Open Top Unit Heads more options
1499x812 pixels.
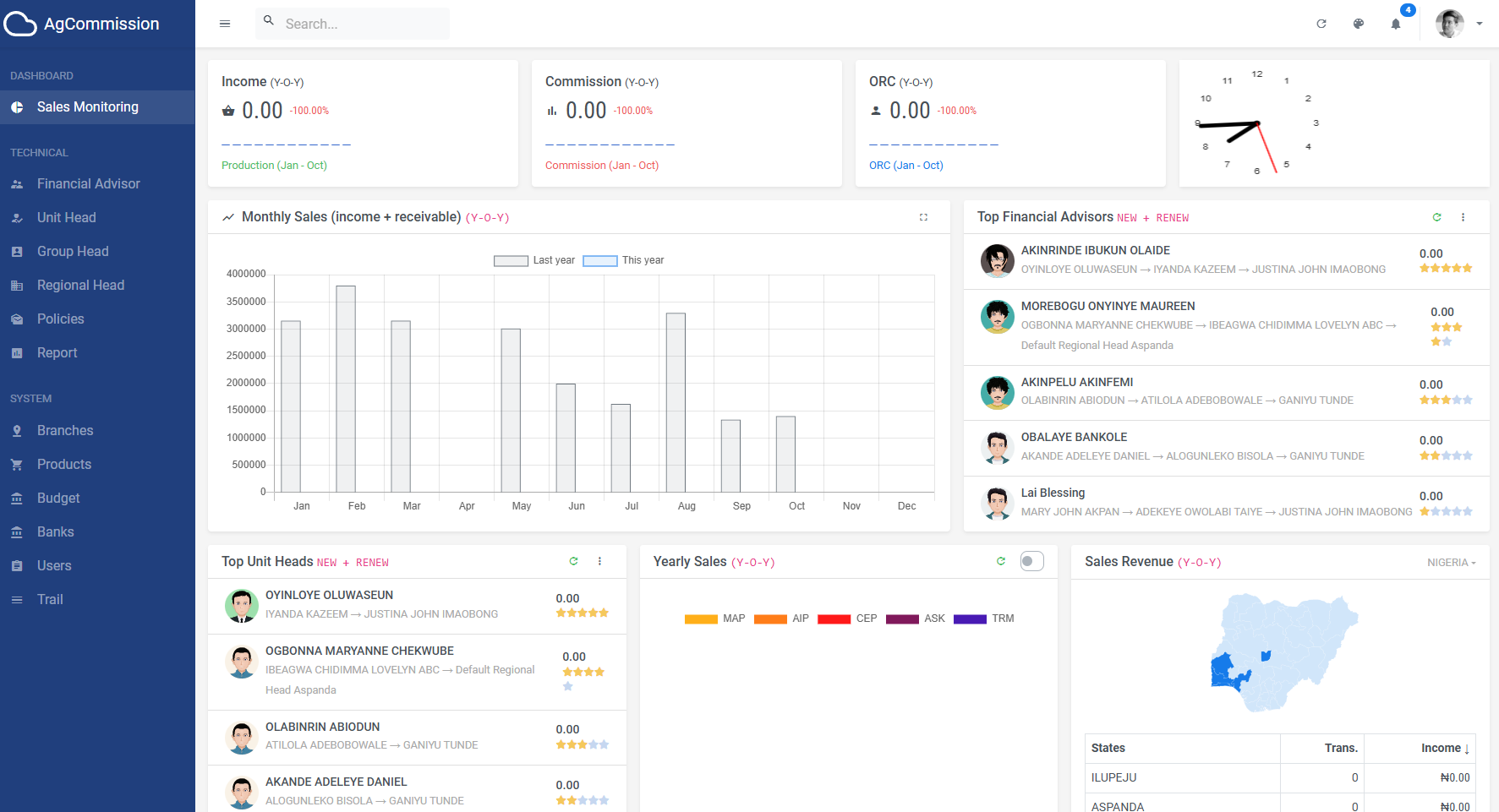point(599,561)
